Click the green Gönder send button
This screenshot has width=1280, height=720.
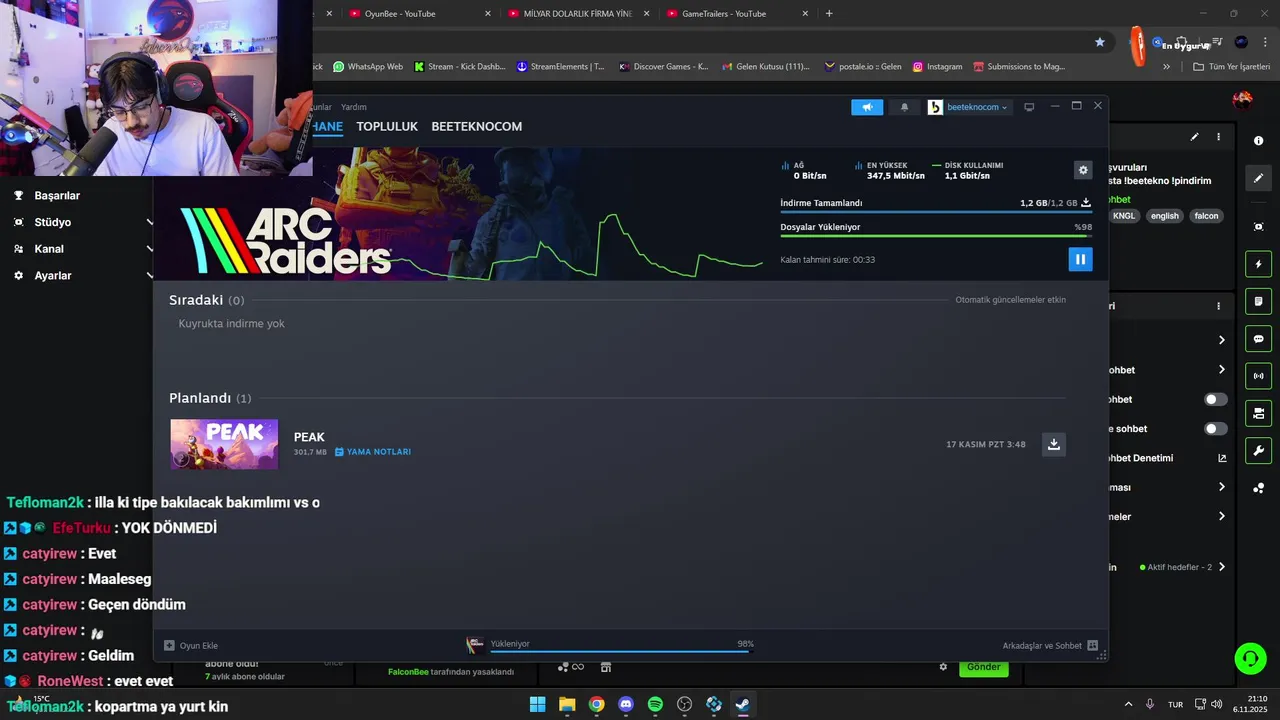point(983,667)
